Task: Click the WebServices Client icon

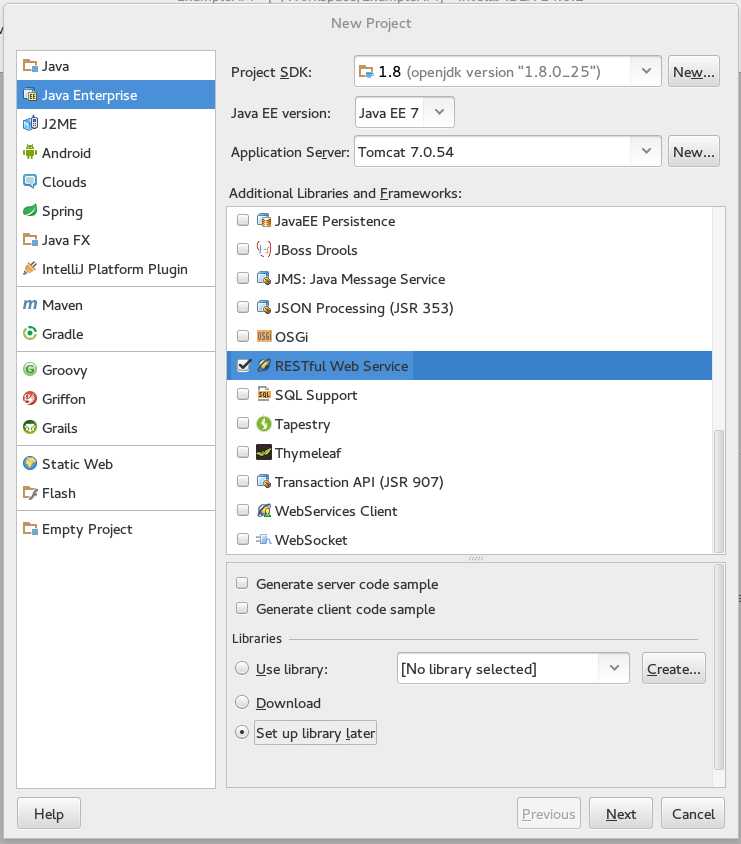Action: (x=264, y=510)
